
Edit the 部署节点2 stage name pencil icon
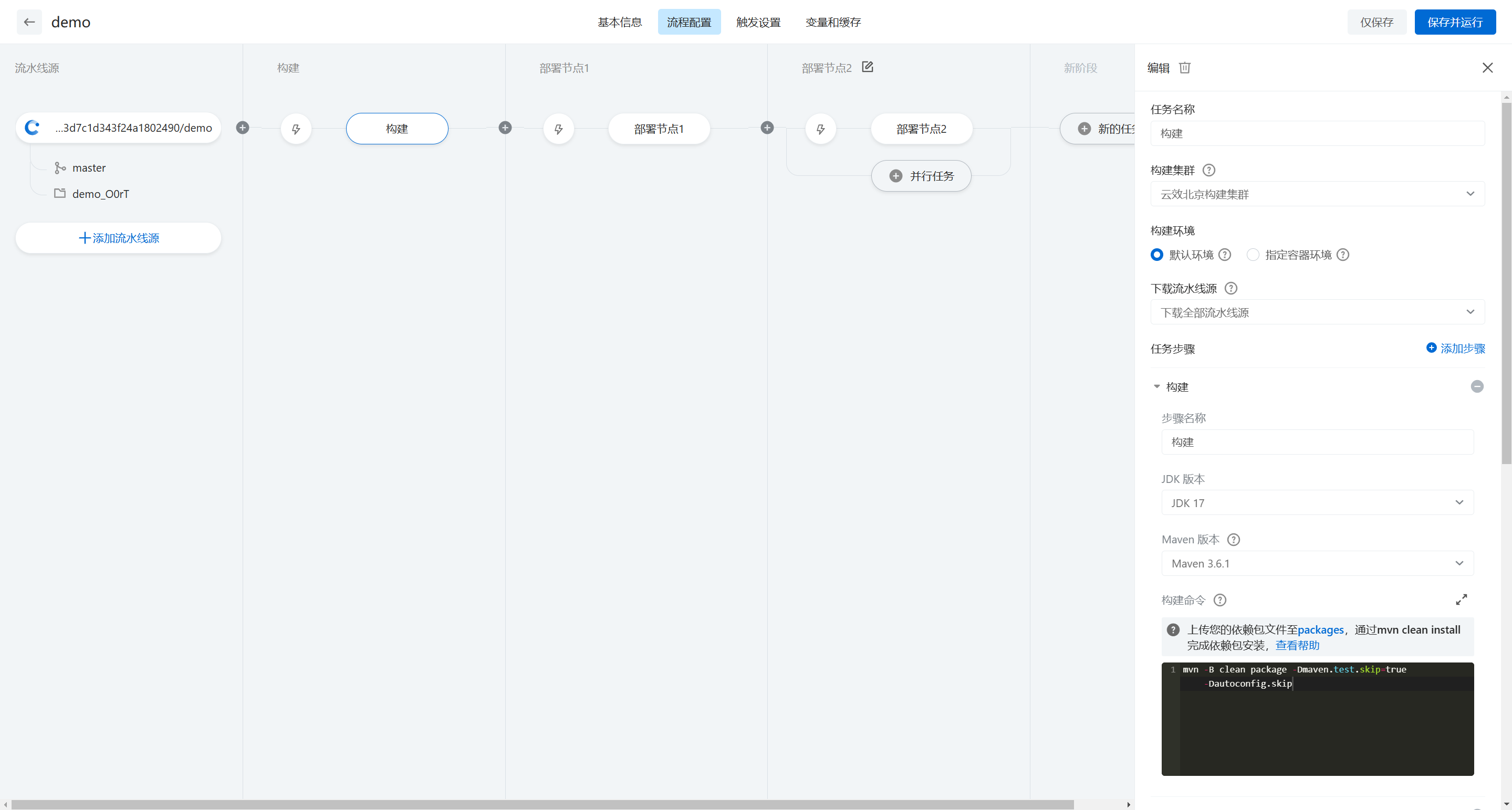click(868, 67)
